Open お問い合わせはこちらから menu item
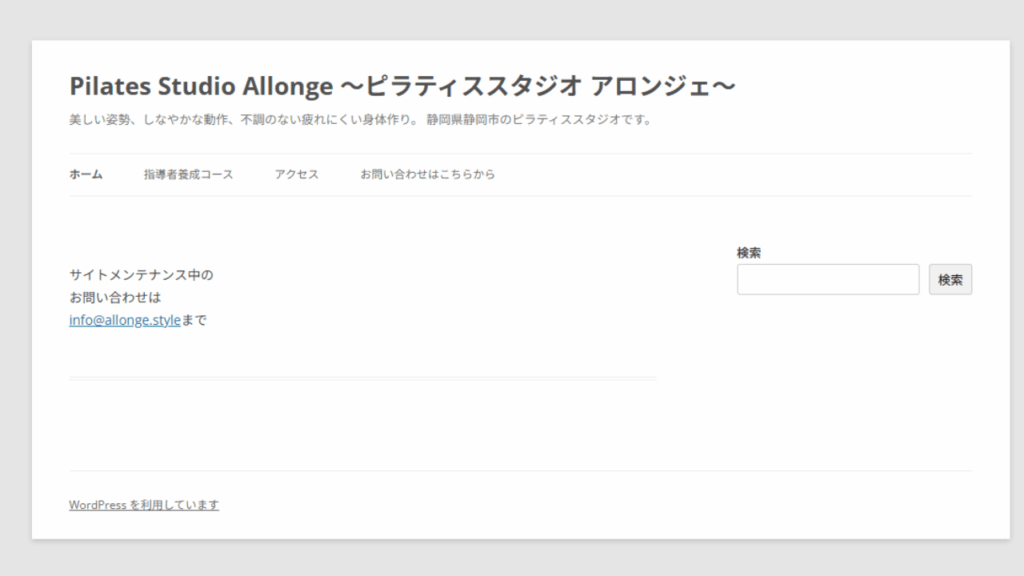The height and width of the screenshot is (576, 1024). (x=428, y=174)
